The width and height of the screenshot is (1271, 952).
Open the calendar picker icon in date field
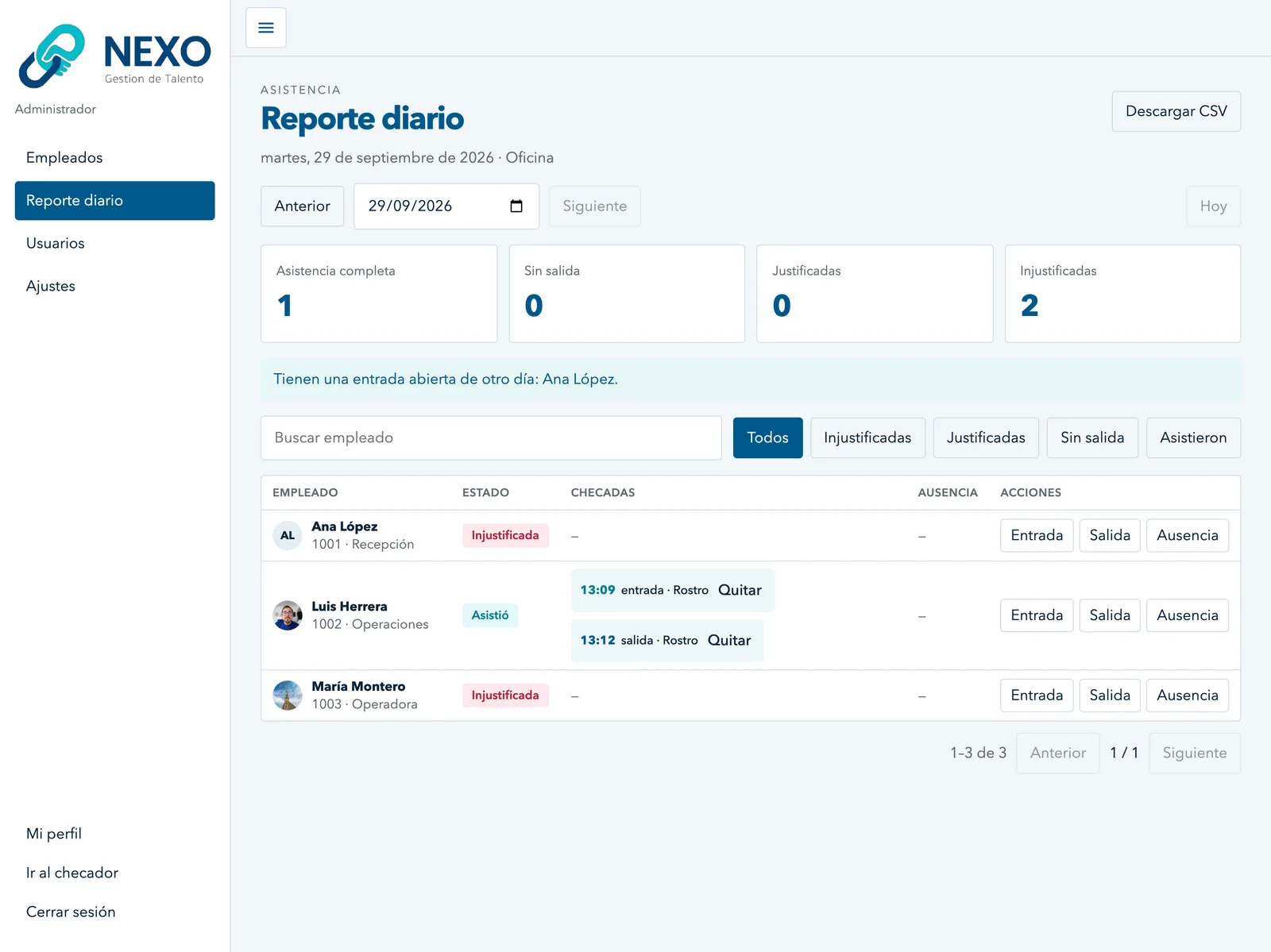(516, 206)
